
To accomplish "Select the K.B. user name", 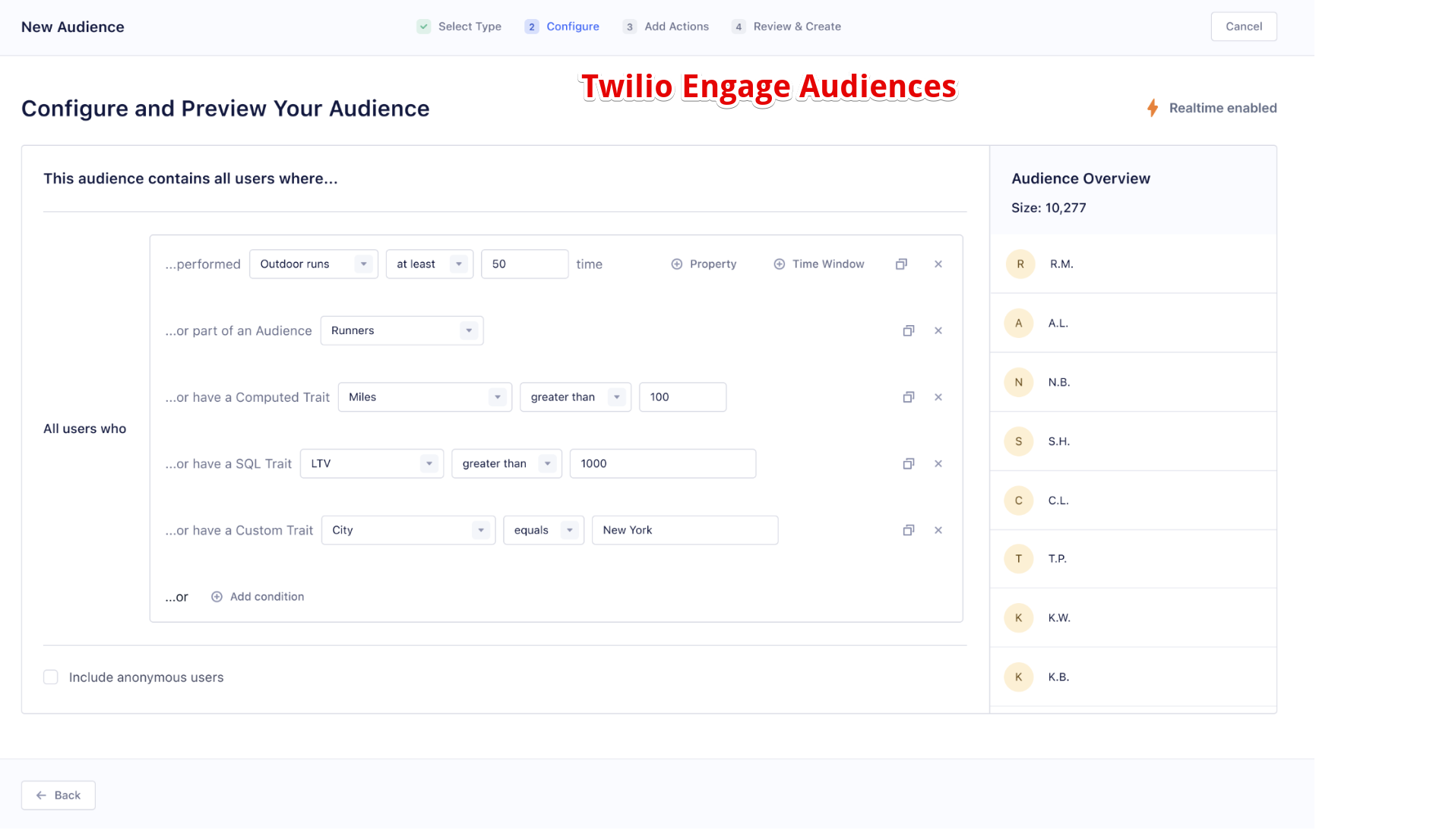I will click(x=1059, y=677).
